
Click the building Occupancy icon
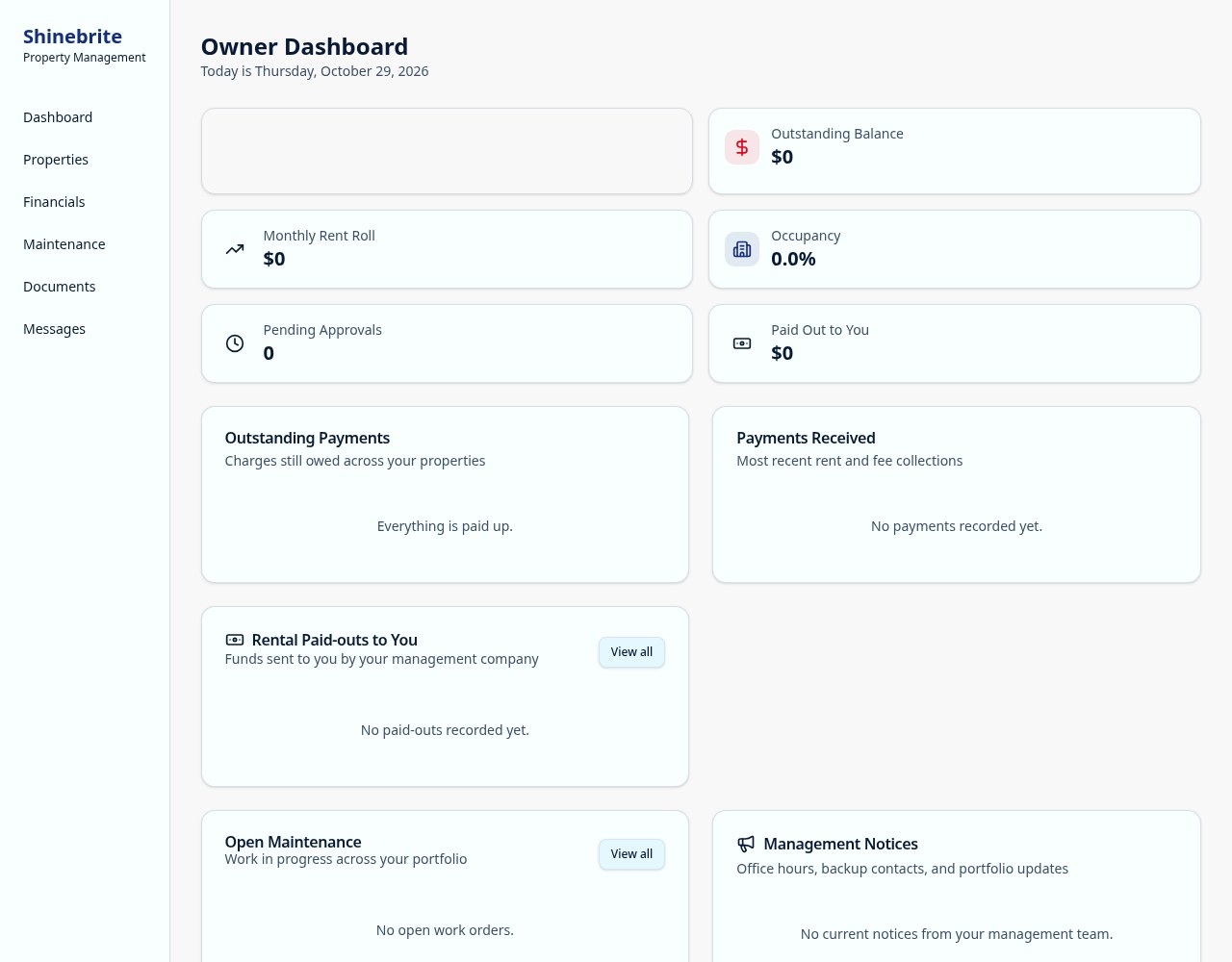coord(742,249)
